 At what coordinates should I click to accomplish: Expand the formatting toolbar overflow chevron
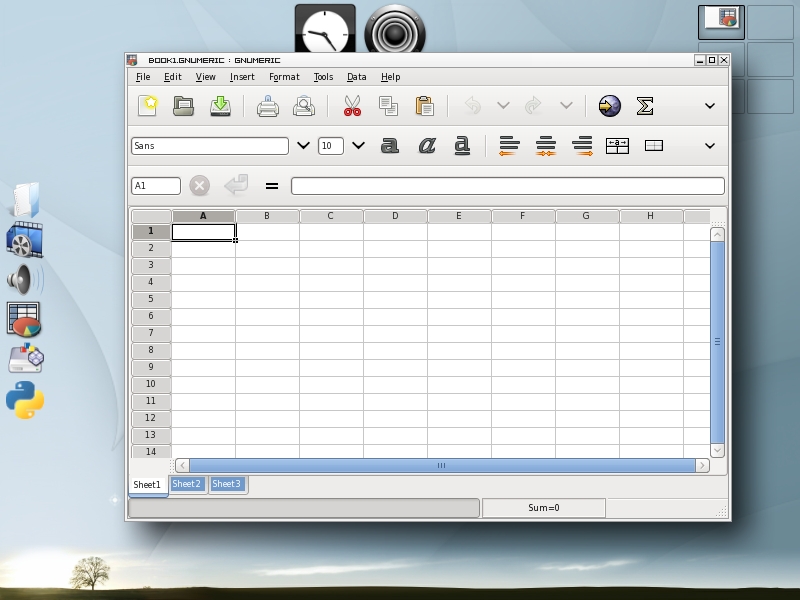[x=710, y=146]
